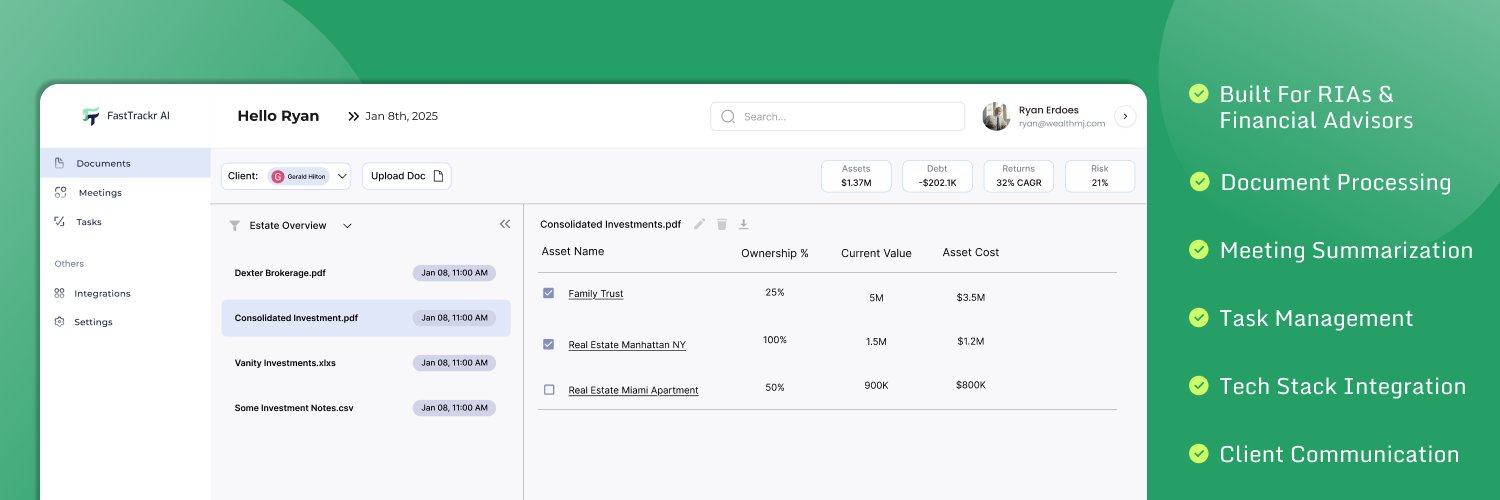Click the Debt -$202.1K card
Image resolution: width=1500 pixels, height=500 pixels.
point(937,176)
